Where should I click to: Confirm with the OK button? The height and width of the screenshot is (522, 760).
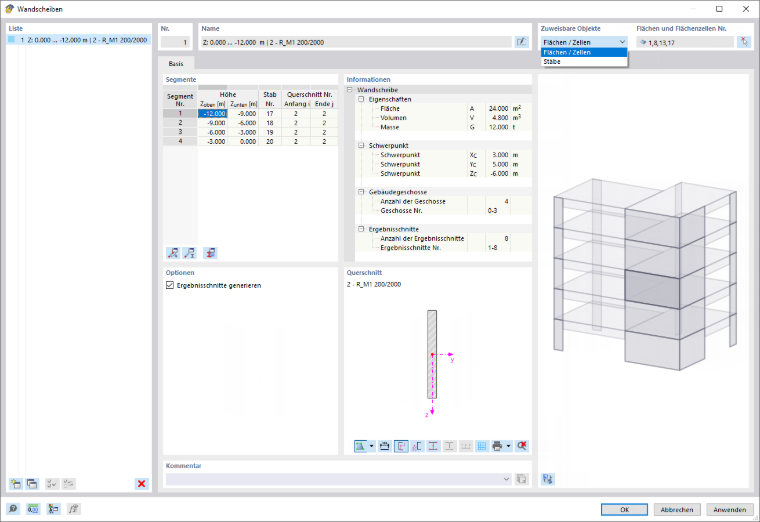pyautogui.click(x=624, y=509)
